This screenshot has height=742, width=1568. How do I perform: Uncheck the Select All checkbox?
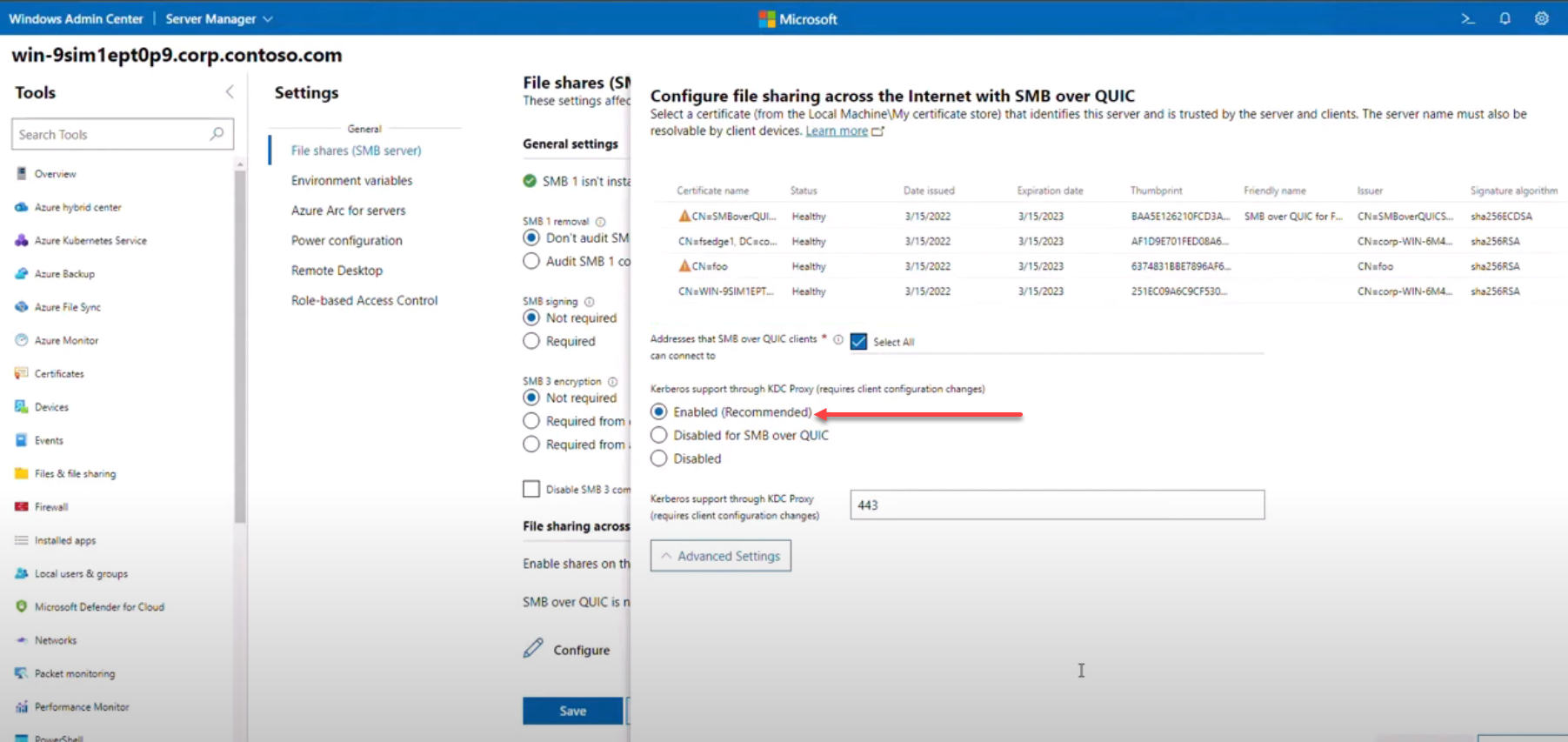[x=858, y=342]
